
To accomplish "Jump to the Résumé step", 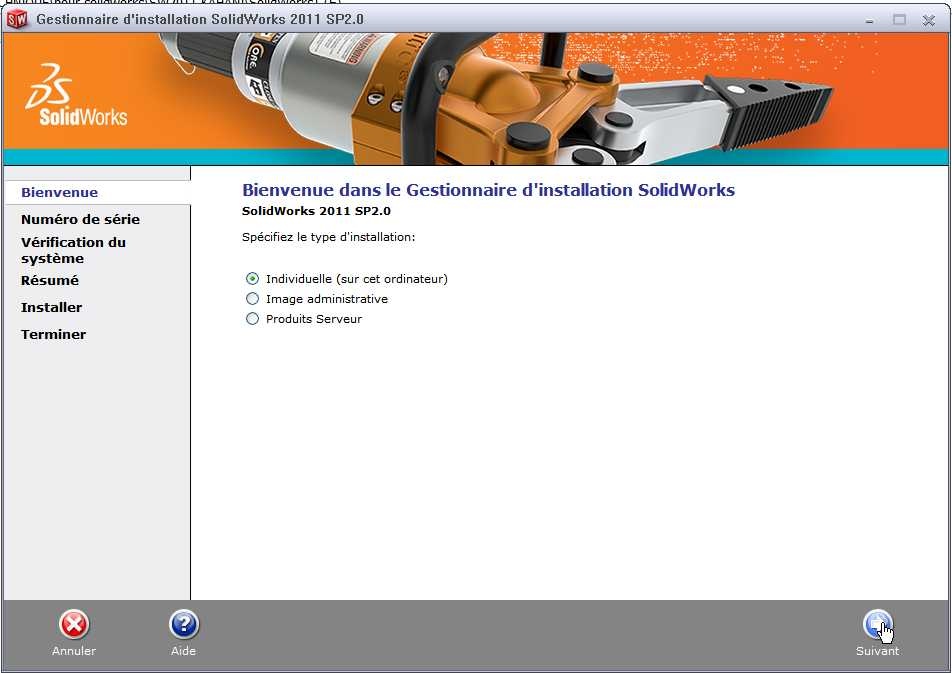I will tap(50, 281).
